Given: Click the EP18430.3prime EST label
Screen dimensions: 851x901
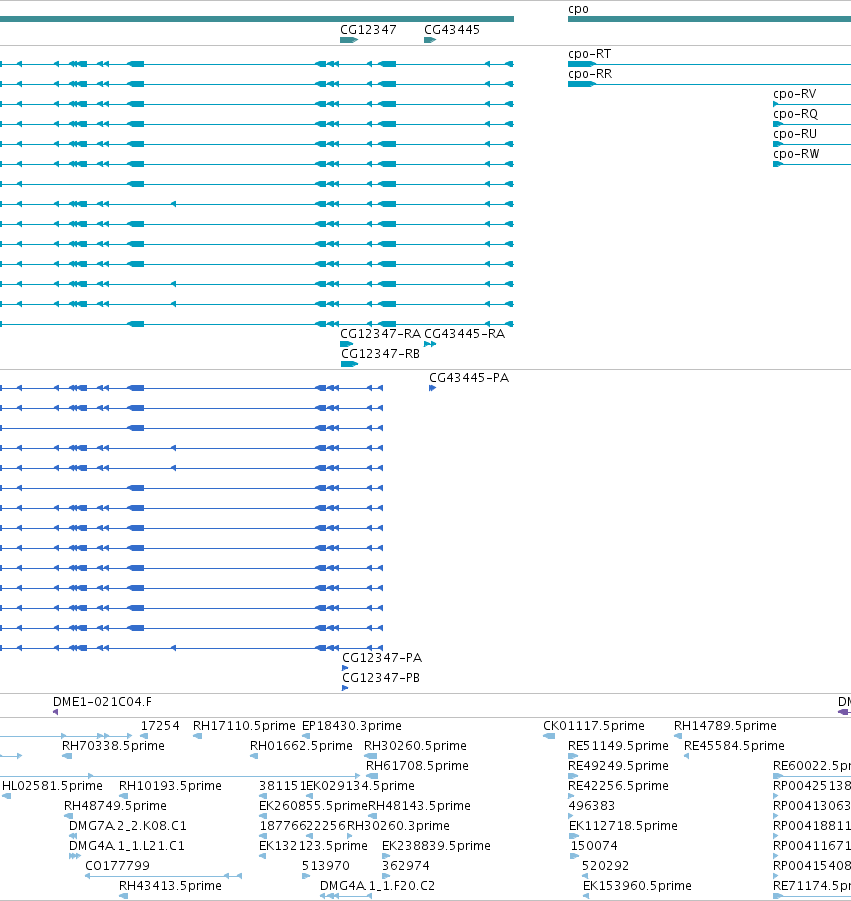Looking at the screenshot, I should coord(352,726).
